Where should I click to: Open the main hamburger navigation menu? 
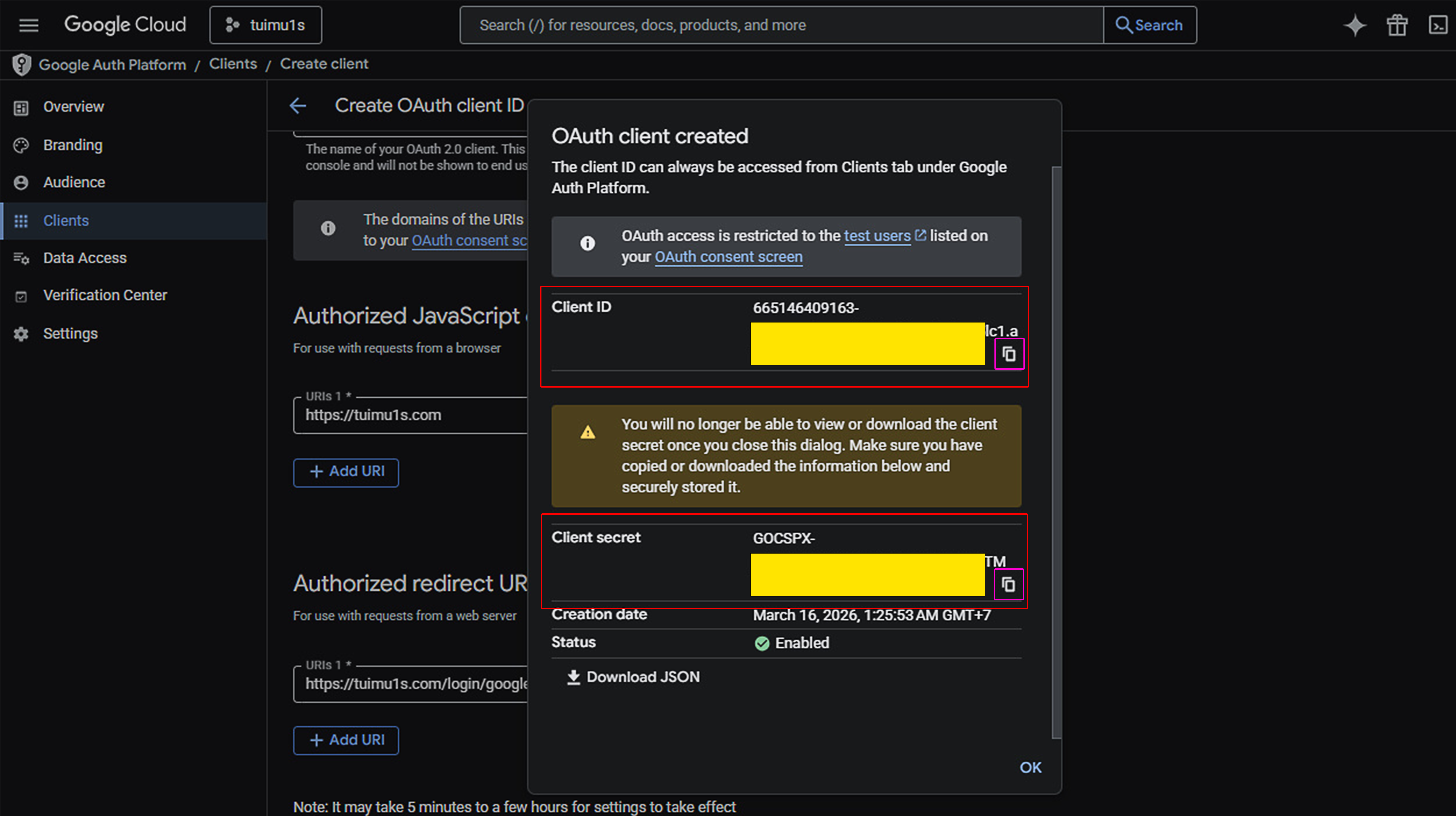tap(28, 25)
